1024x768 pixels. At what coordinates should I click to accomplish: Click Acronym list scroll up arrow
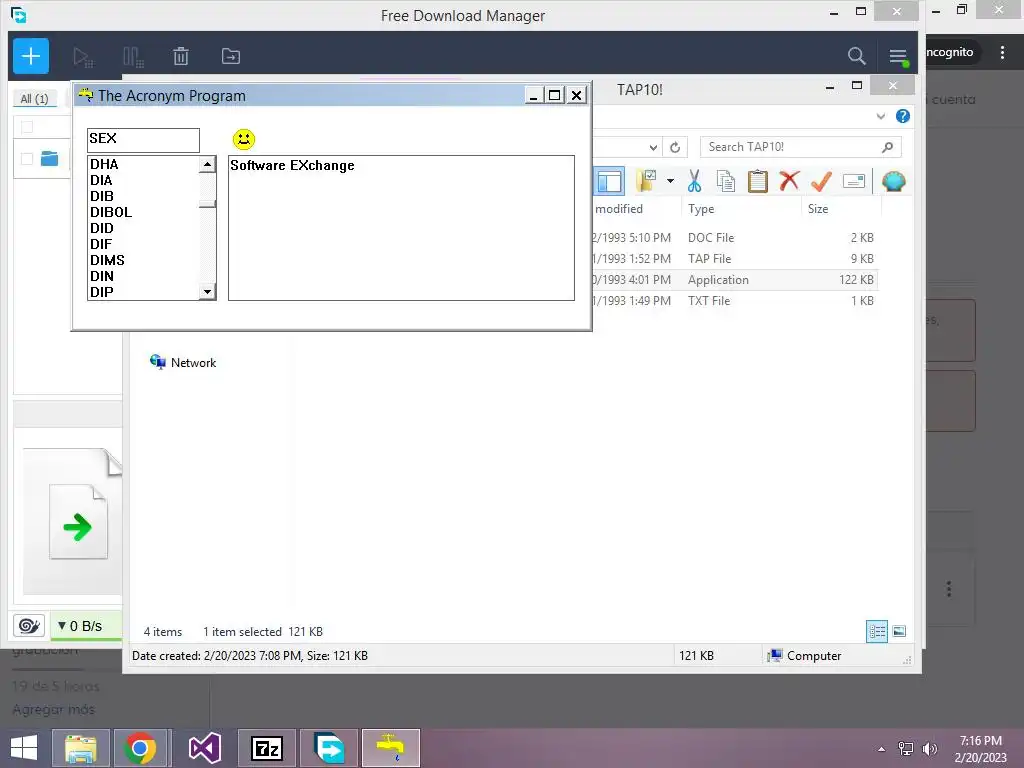208,164
